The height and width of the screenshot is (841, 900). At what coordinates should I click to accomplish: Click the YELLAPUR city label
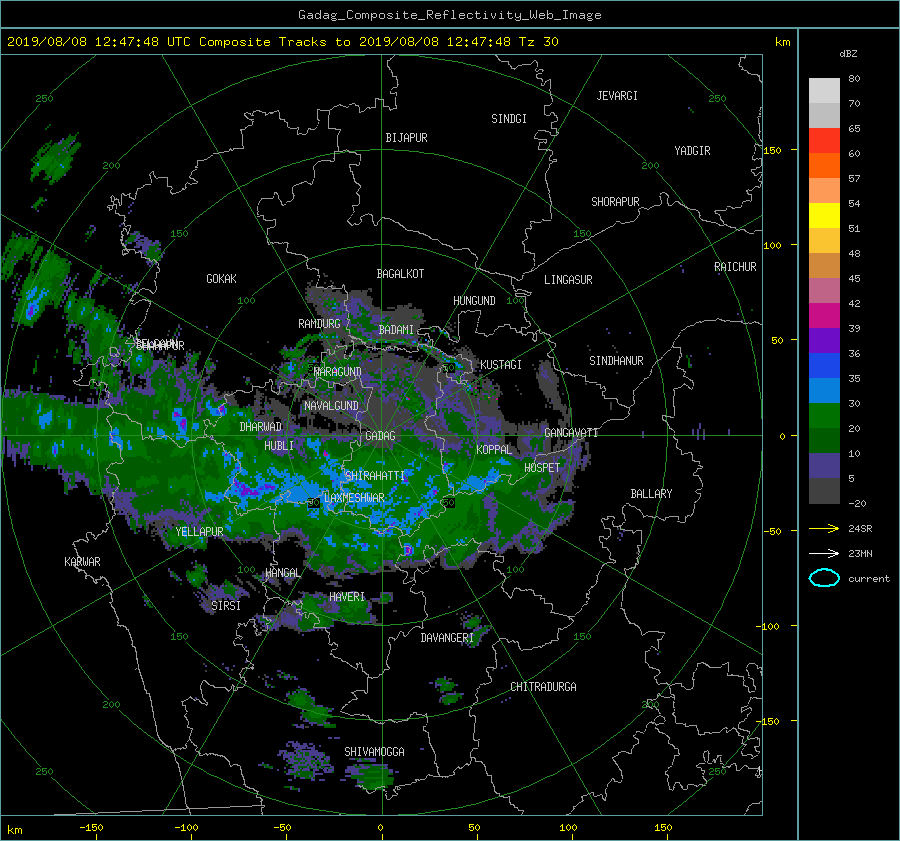(x=199, y=532)
